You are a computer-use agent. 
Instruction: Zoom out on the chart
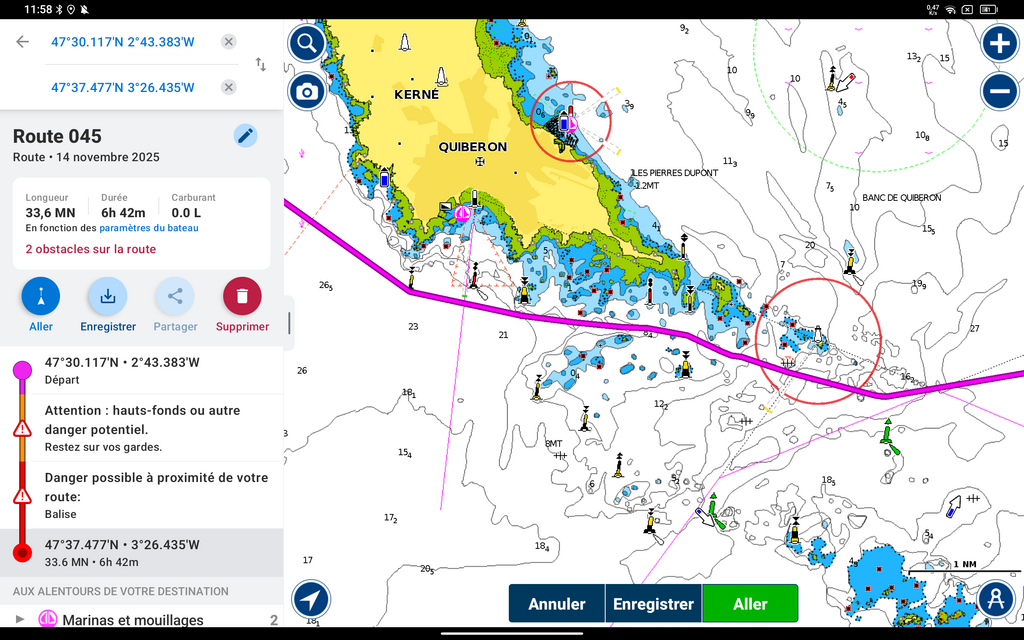999,92
